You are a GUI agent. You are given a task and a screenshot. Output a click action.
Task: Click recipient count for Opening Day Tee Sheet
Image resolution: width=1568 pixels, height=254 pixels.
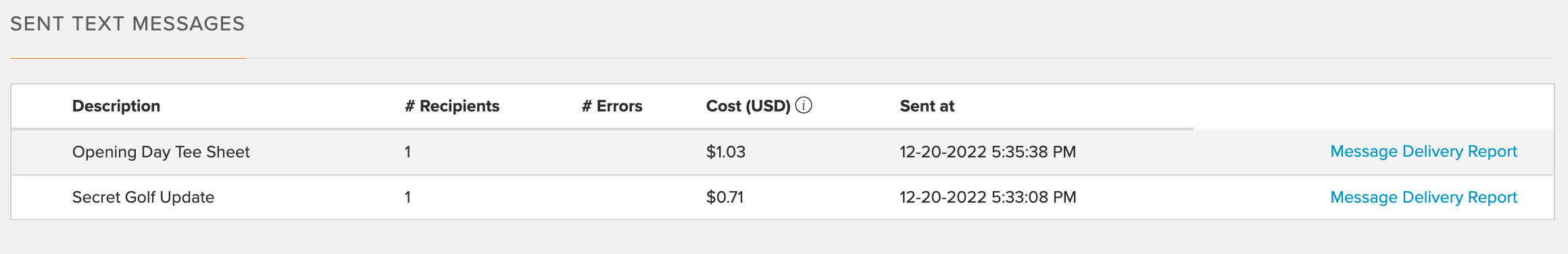408,152
